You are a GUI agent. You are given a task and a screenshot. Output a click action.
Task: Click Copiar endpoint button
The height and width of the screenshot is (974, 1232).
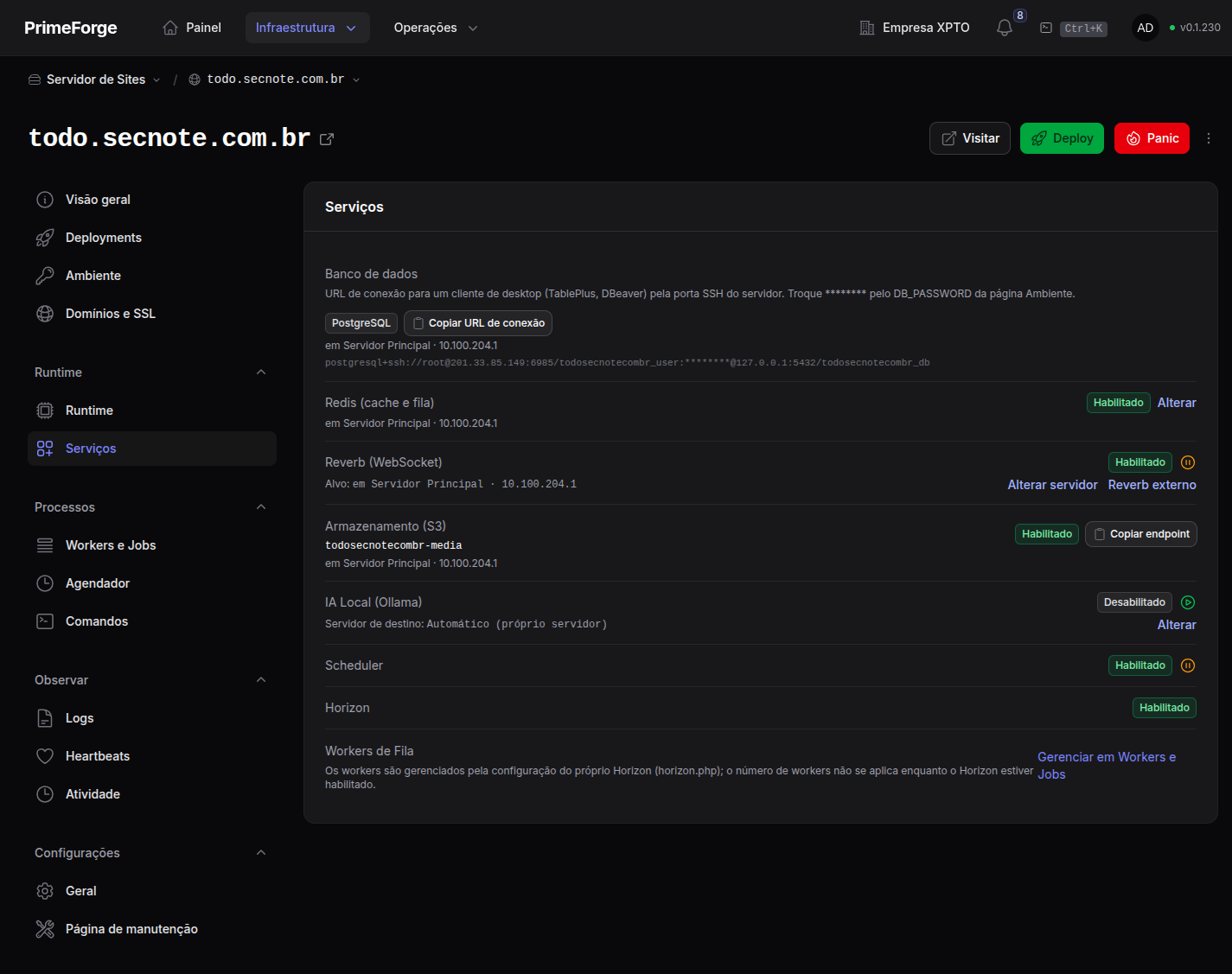[x=1141, y=534]
